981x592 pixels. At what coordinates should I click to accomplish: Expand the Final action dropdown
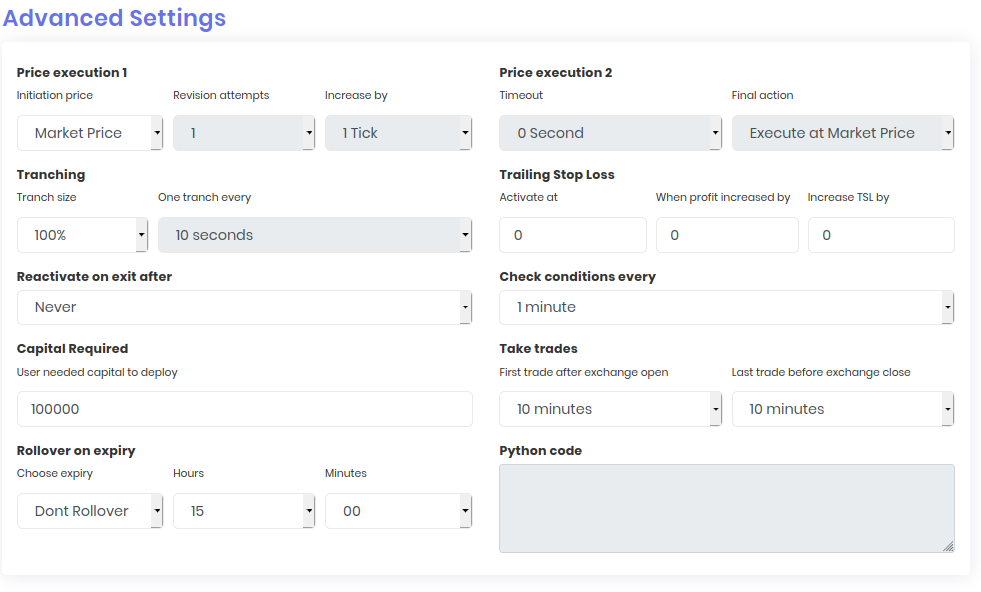tap(842, 133)
